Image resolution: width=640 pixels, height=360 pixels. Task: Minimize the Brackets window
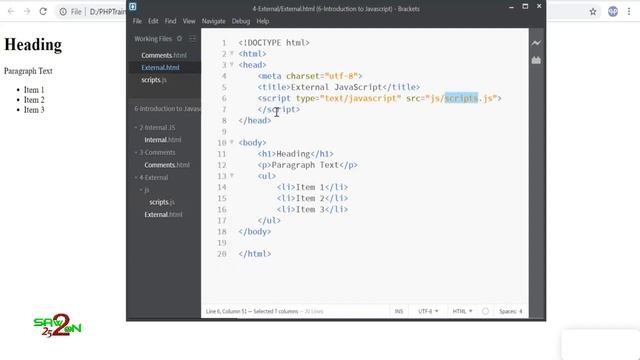click(511, 7)
